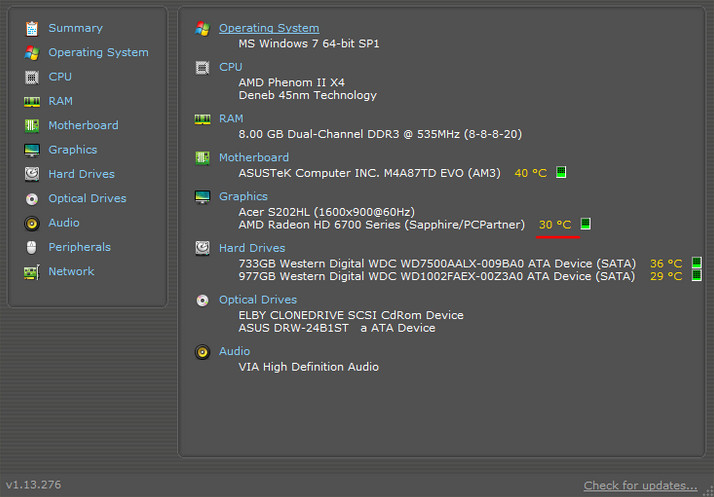Screen dimensions: 714x497
Task: Click the Optical Drives heading in main panel
Action: click(258, 300)
